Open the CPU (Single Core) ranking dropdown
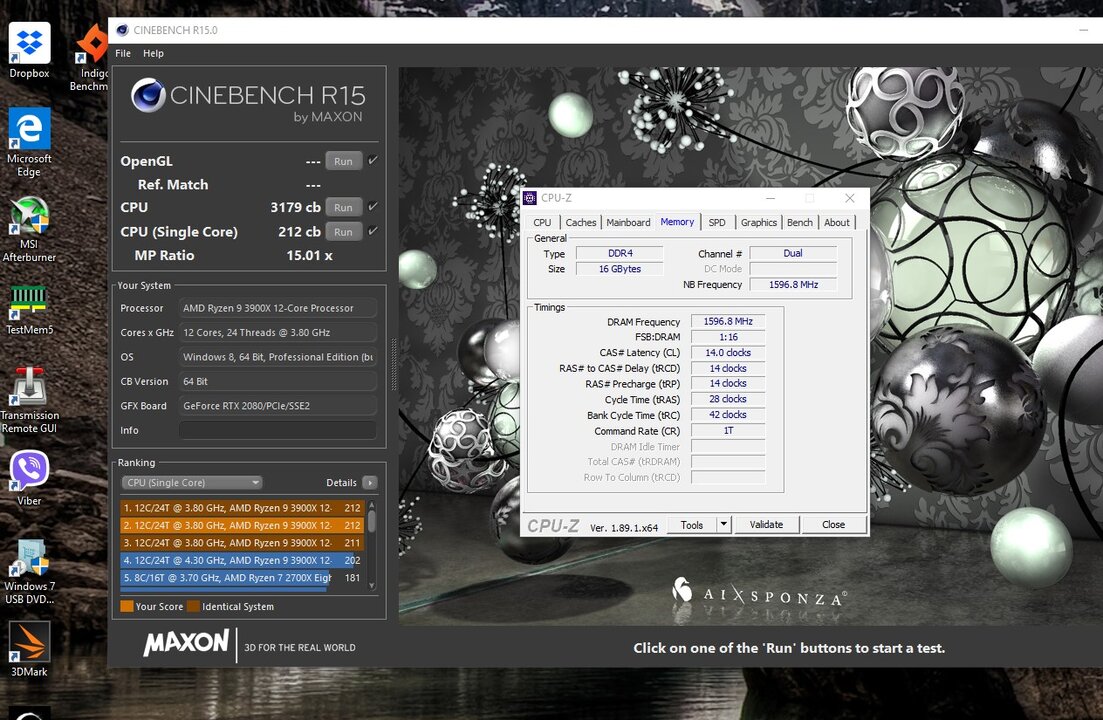1103x720 pixels. (191, 482)
